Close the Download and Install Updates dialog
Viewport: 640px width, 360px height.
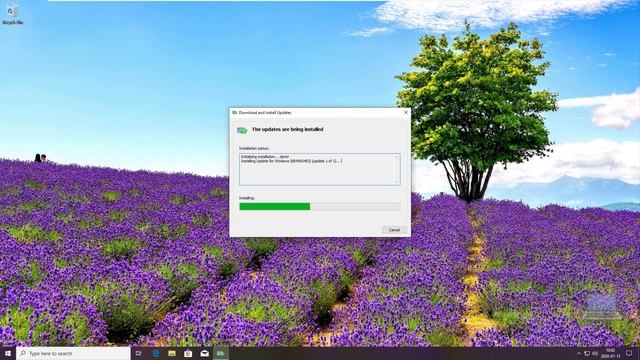[406, 112]
